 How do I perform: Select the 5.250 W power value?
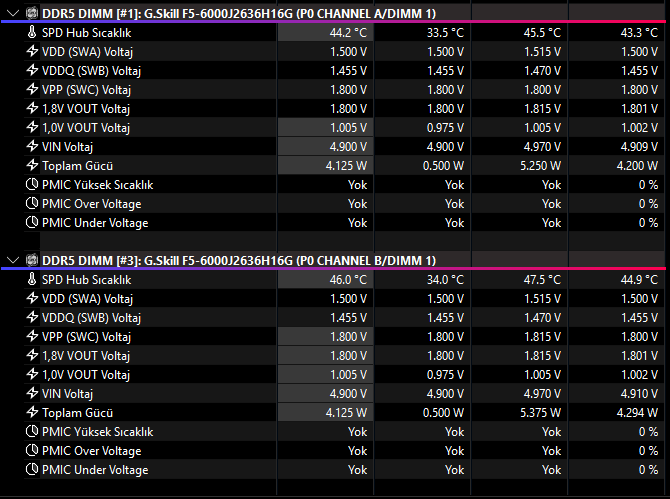point(540,166)
